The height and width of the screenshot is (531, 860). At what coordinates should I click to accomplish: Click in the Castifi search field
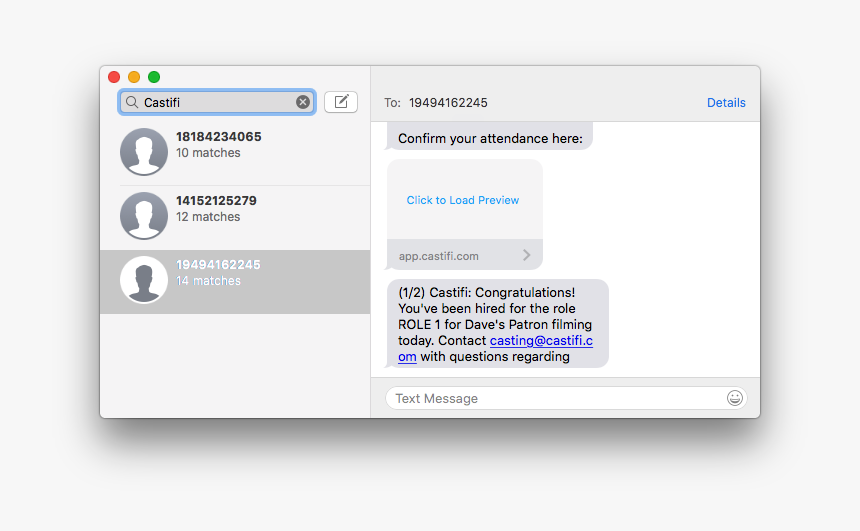(x=217, y=102)
